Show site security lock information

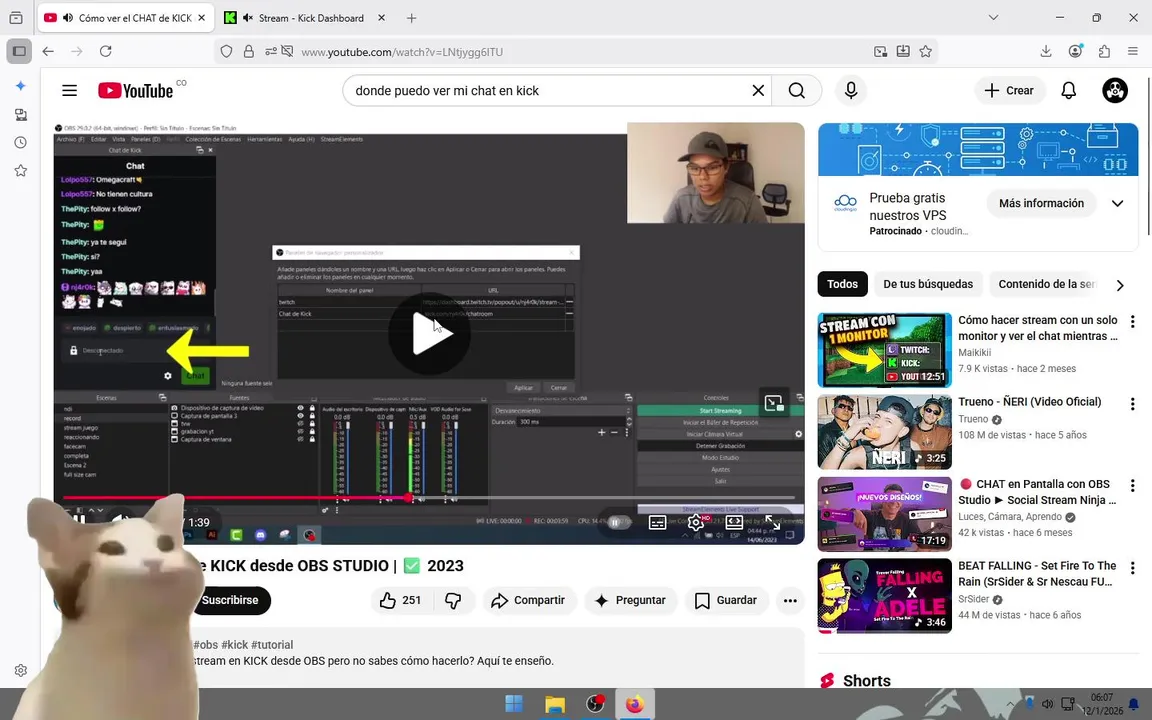[248, 51]
